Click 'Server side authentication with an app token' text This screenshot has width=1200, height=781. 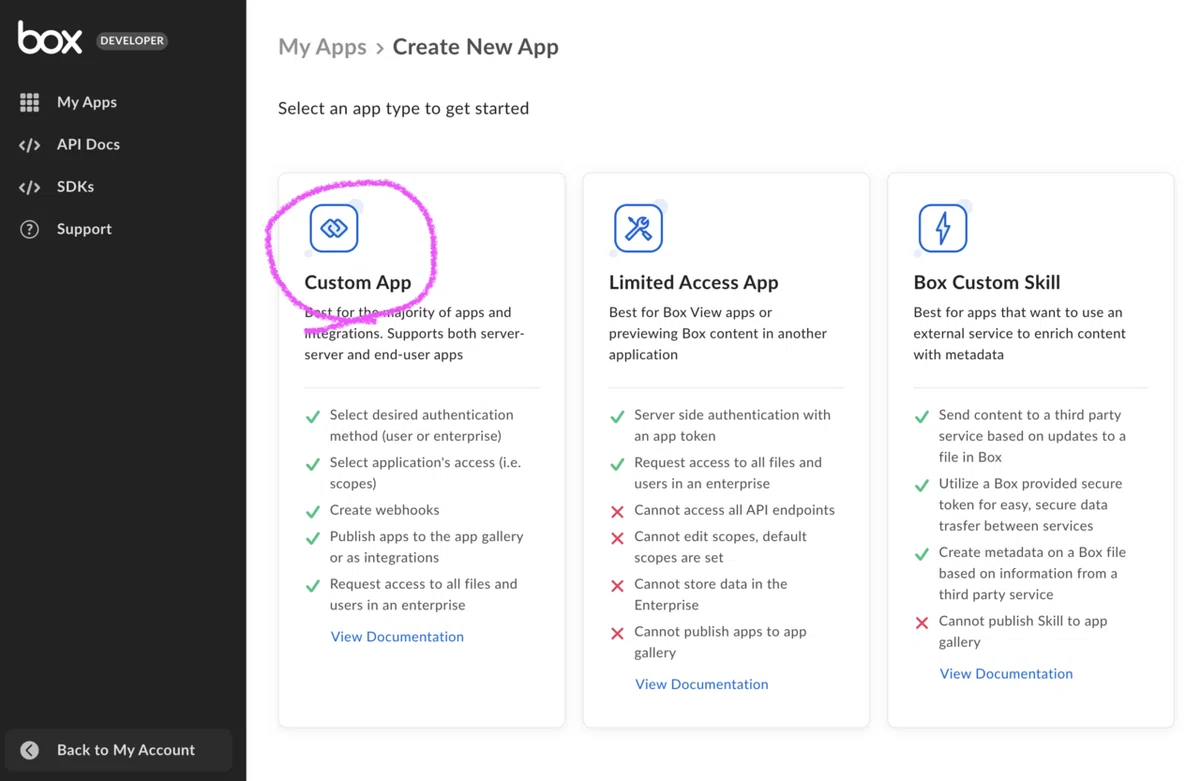point(733,425)
